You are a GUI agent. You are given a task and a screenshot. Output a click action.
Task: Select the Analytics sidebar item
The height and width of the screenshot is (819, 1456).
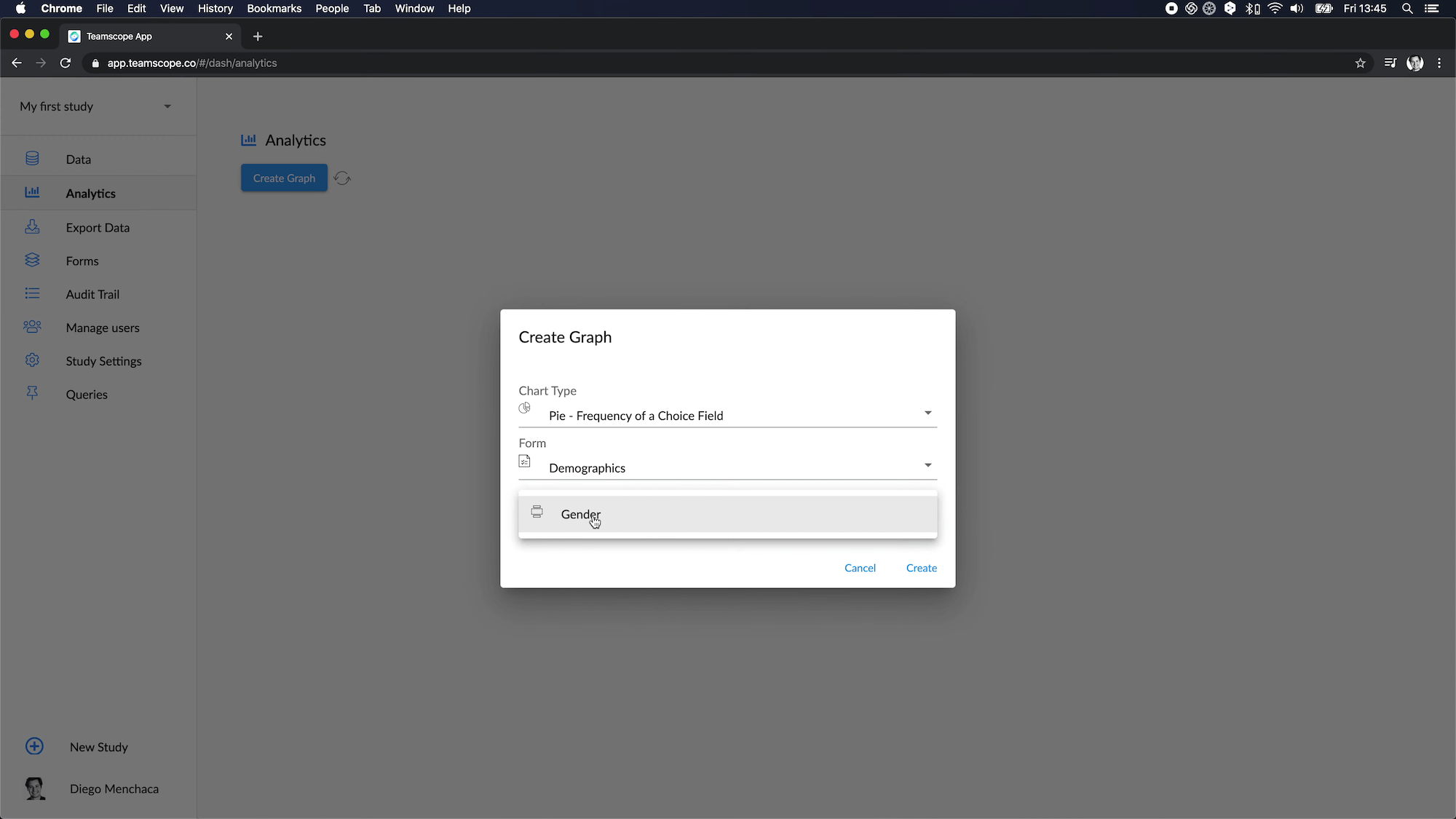[x=90, y=193]
